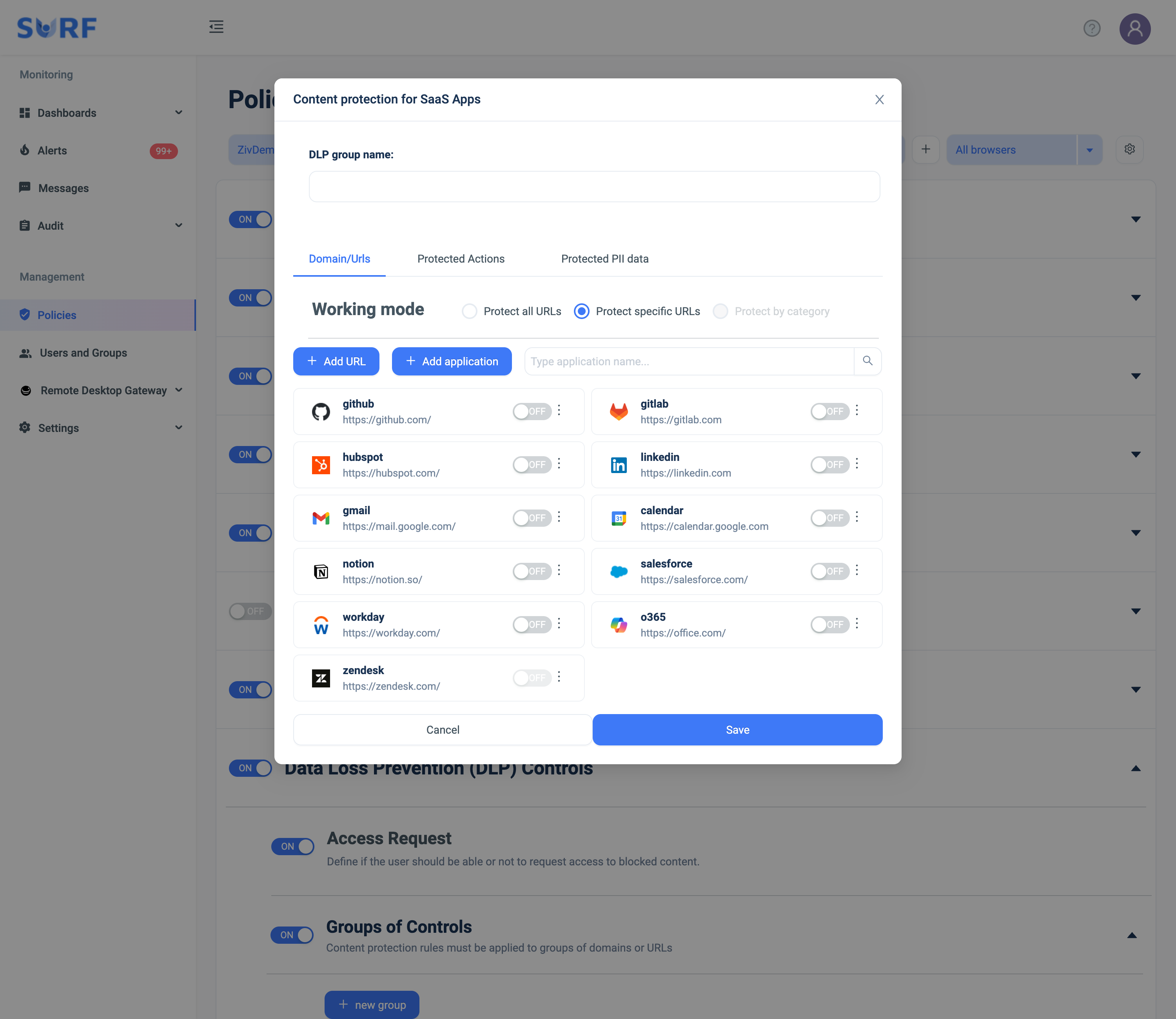Open notion row options menu

(x=559, y=570)
